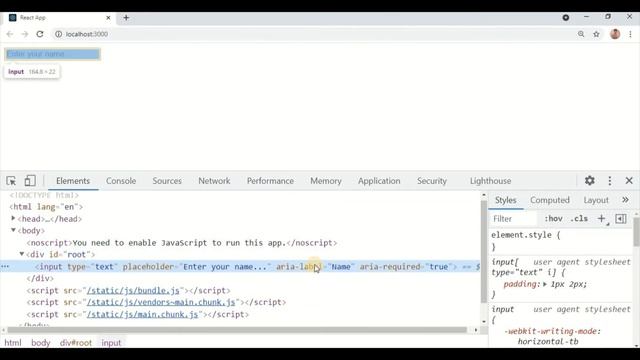
Task: Select the Computed pane tab
Action: pyautogui.click(x=550, y=200)
